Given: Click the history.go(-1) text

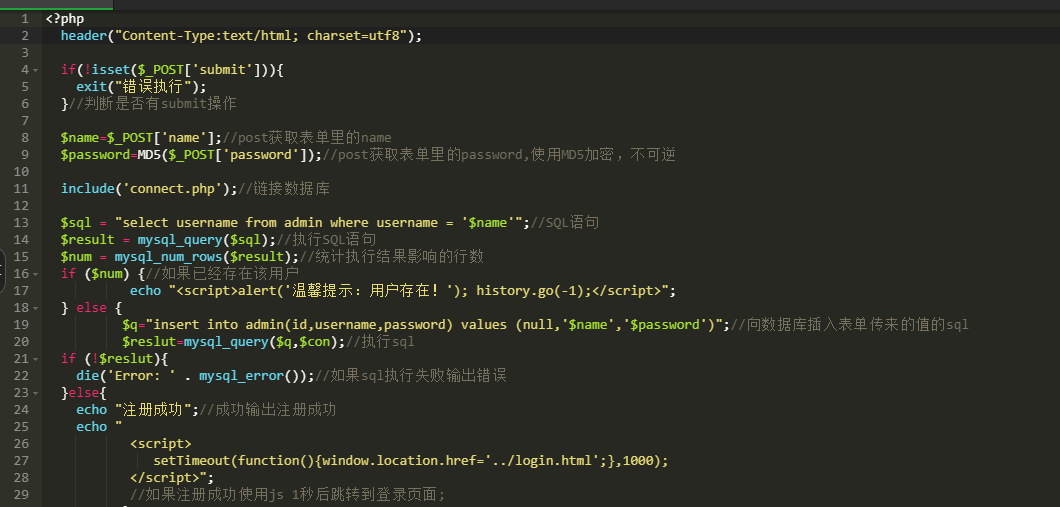Looking at the screenshot, I should point(534,291).
